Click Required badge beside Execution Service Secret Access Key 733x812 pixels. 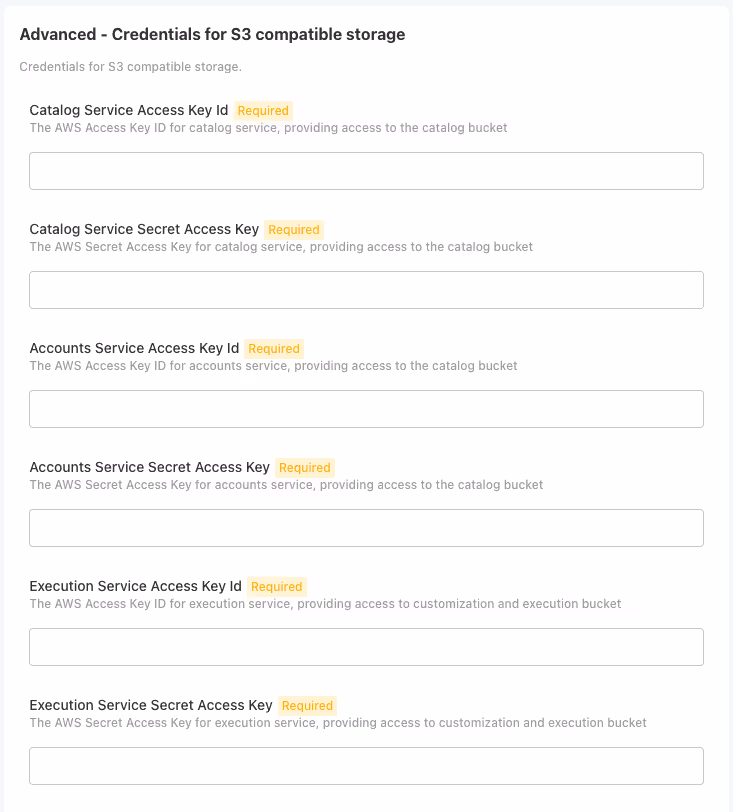[x=307, y=706]
